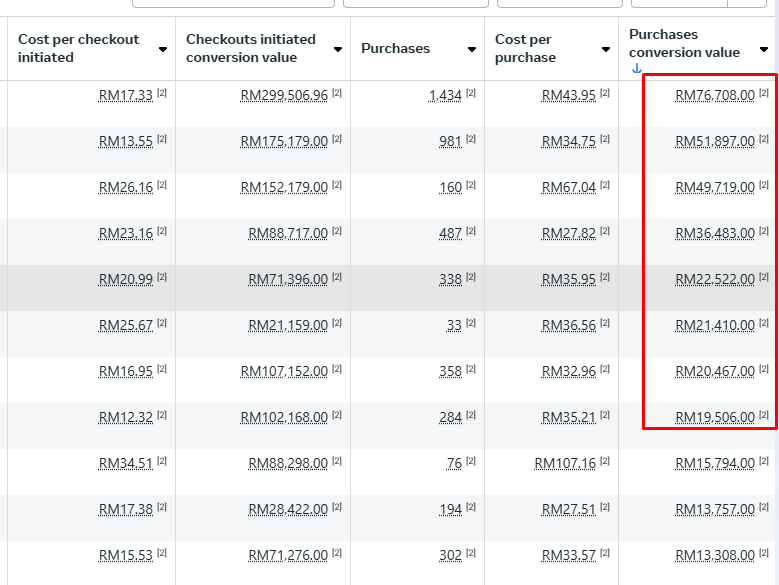The height and width of the screenshot is (585, 779).
Task: Click the 981 purchases value
Action: coord(450,142)
